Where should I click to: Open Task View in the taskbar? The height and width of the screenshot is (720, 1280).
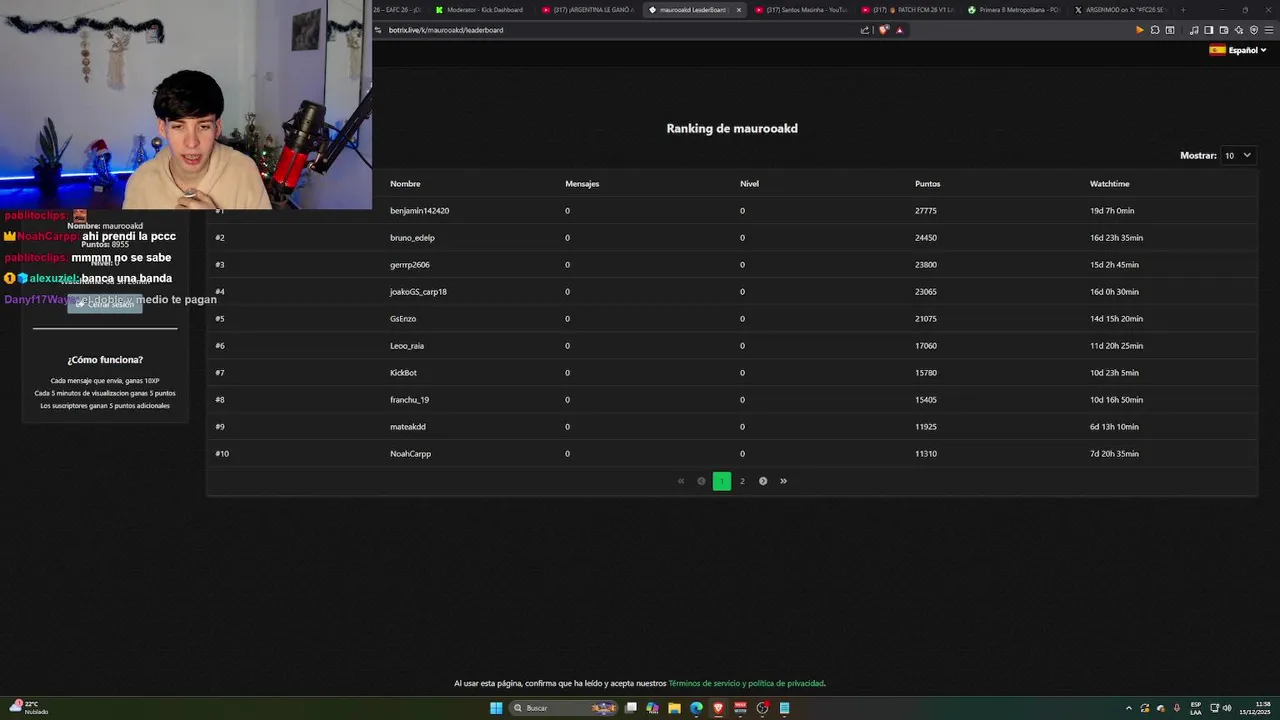tap(631, 708)
